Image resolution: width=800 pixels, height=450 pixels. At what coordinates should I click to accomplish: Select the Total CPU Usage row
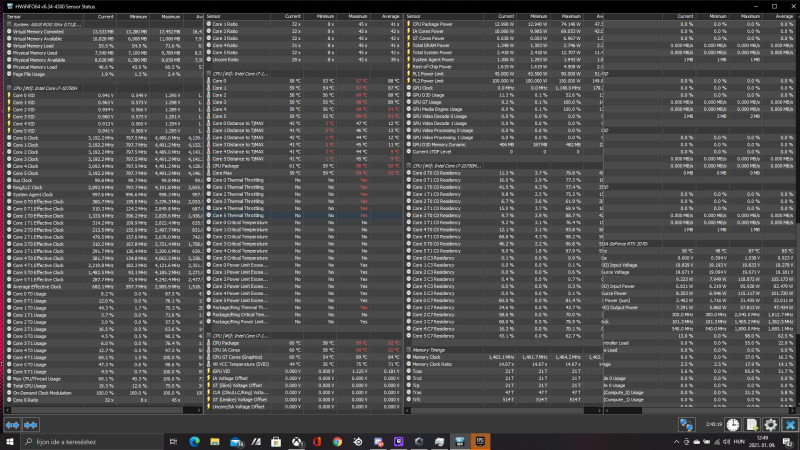tap(104, 386)
